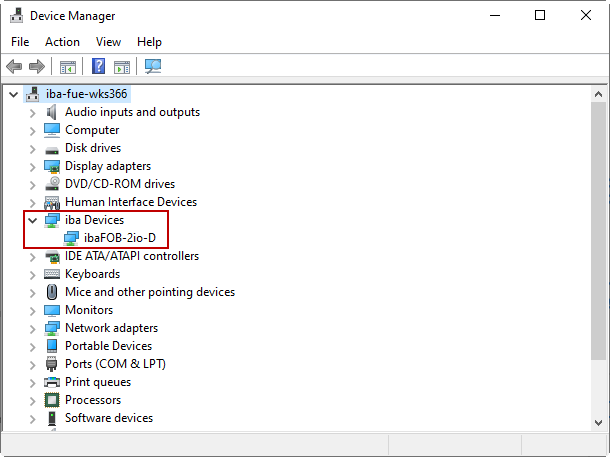610x457 pixels.
Task: Click the Monitors category icon
Action: point(53,310)
